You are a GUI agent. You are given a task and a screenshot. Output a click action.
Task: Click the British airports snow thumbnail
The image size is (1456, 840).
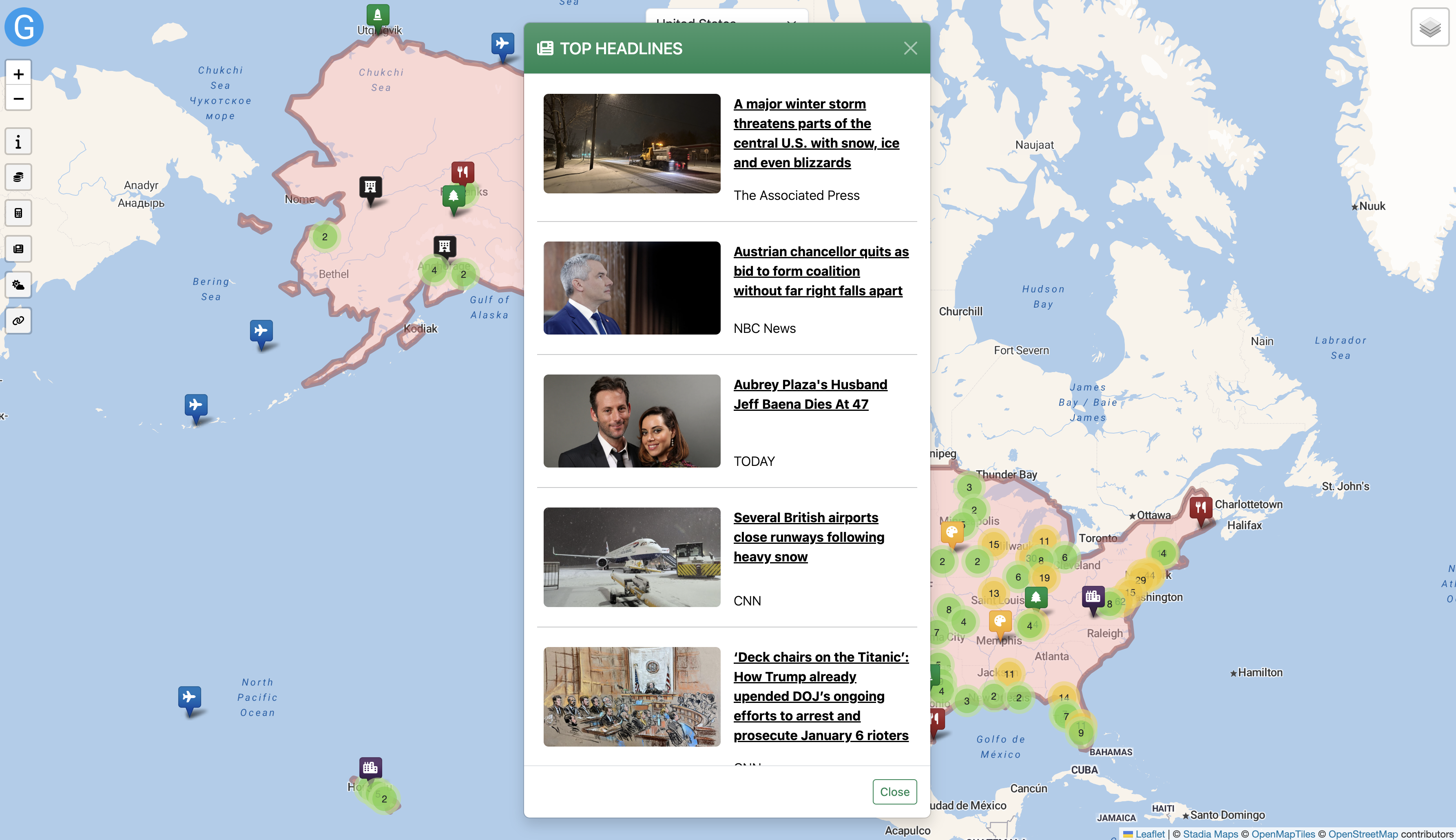point(631,557)
